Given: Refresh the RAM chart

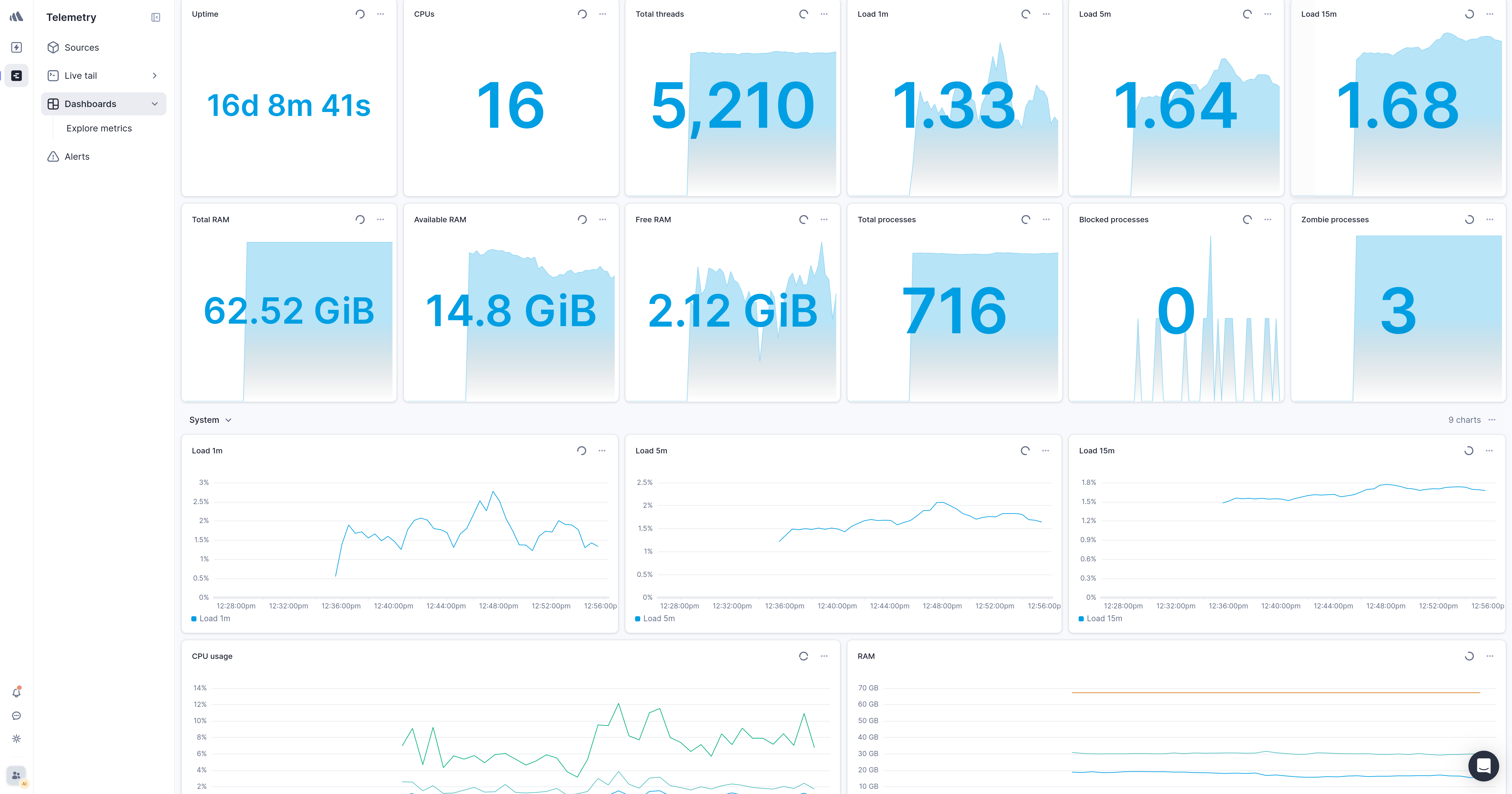Looking at the screenshot, I should pos(1469,656).
